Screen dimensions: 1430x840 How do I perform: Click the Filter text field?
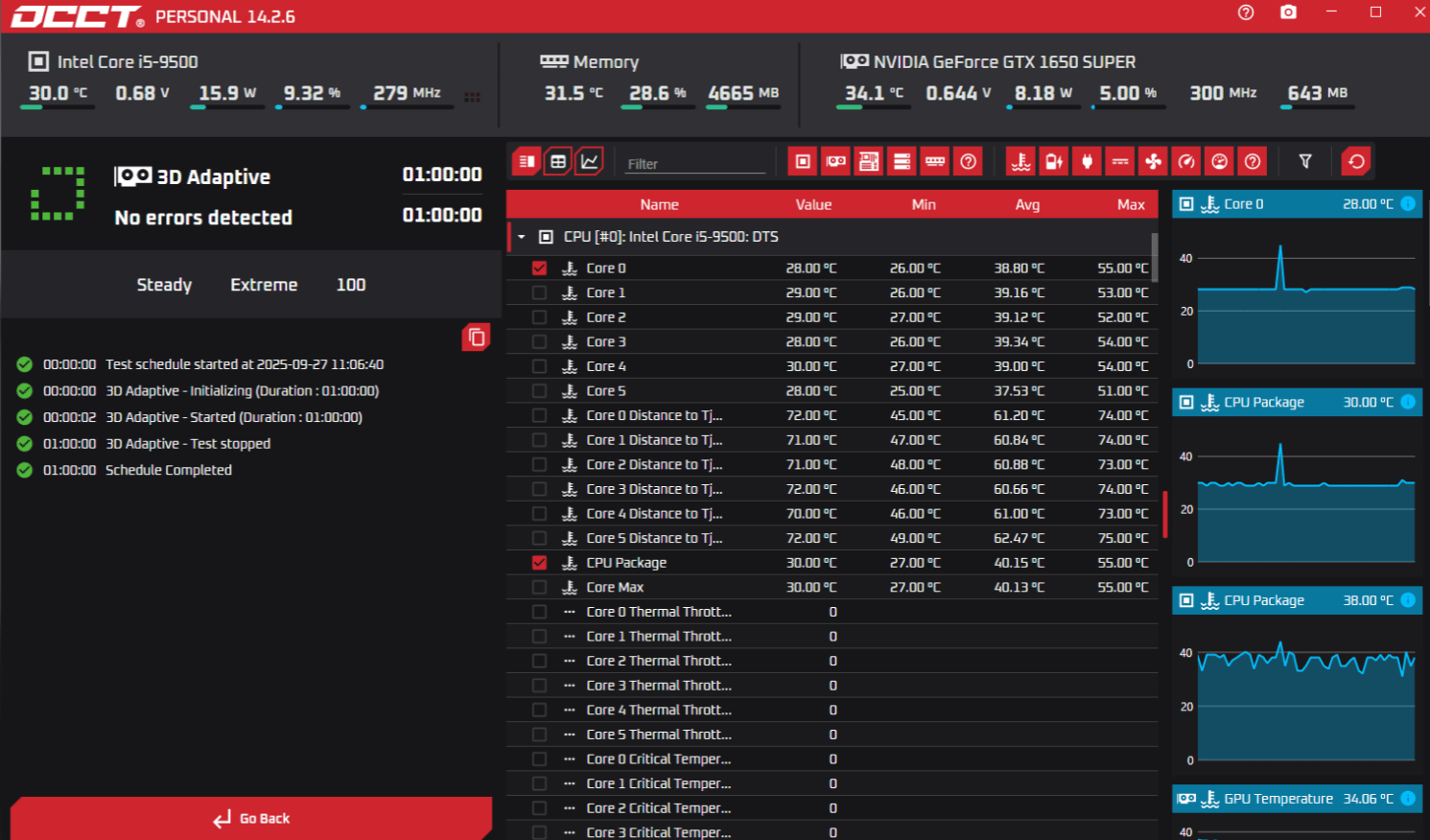pyautogui.click(x=695, y=164)
